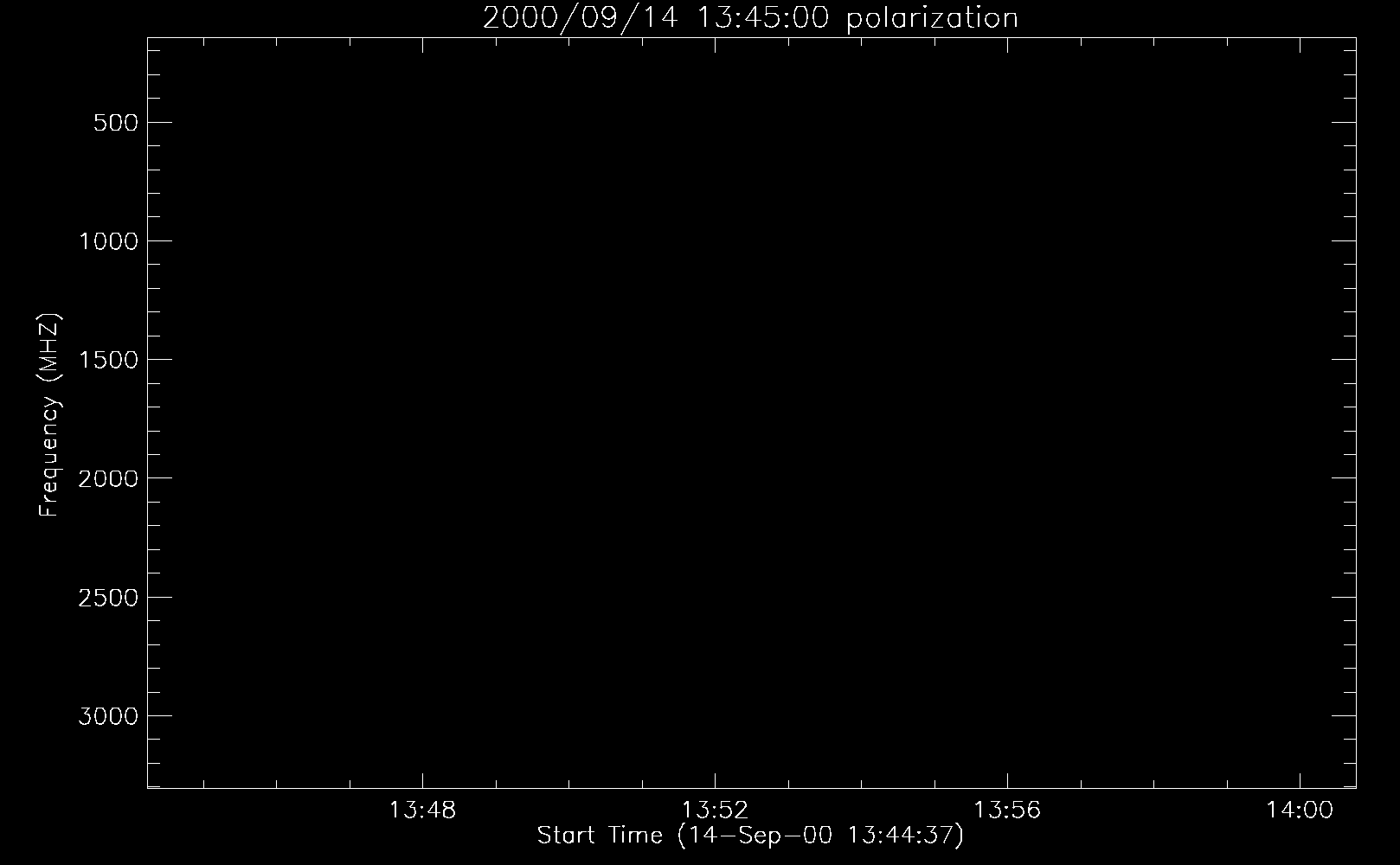Viewport: 1400px width, 865px height.
Task: Click the center of the black spectrogram area
Action: point(752,413)
